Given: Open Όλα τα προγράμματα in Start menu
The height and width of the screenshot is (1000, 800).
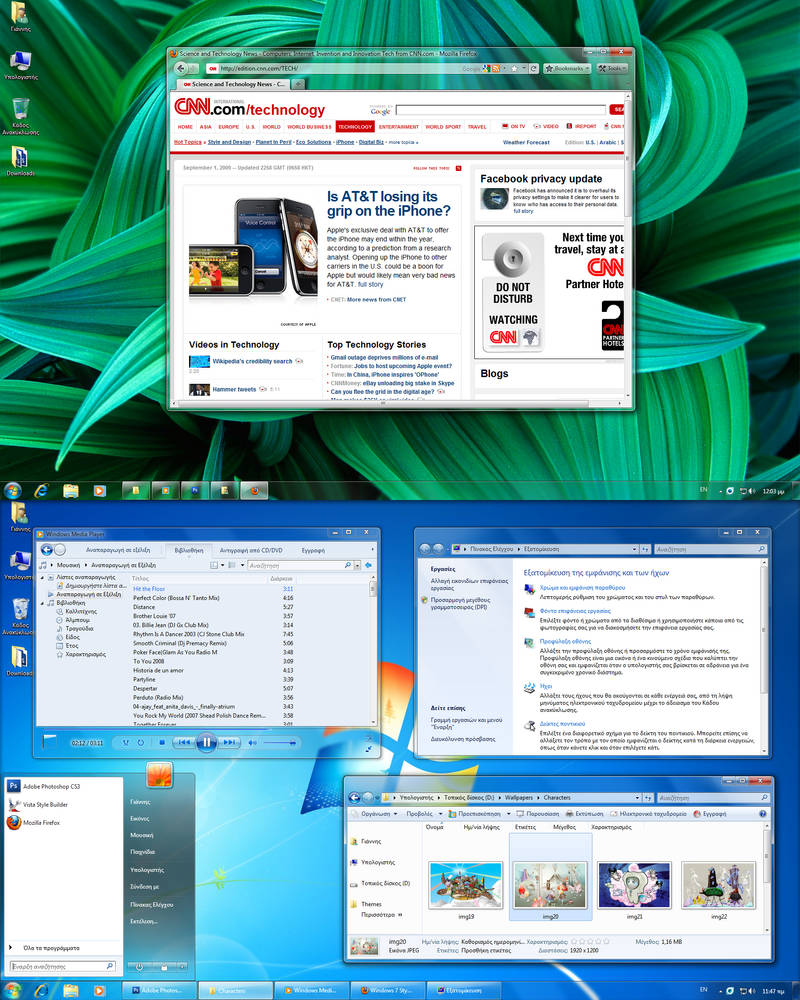Looking at the screenshot, I should click(x=63, y=948).
